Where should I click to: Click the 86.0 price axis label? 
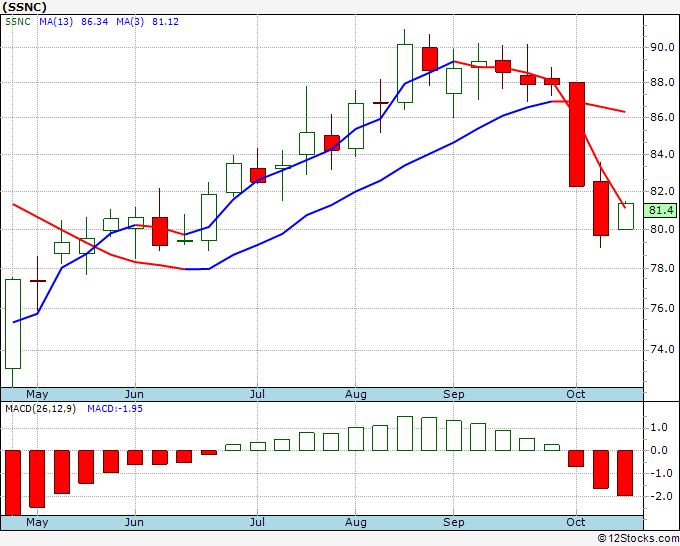point(662,118)
